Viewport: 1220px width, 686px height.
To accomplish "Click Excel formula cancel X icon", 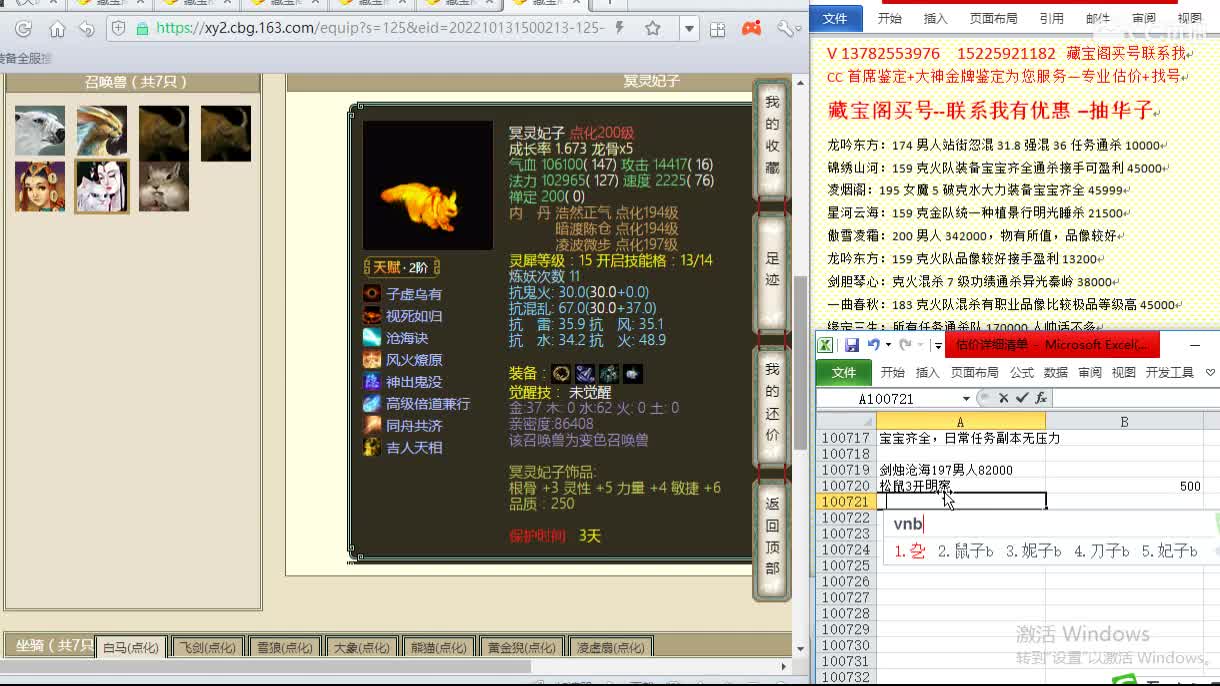I will pos(1003,398).
